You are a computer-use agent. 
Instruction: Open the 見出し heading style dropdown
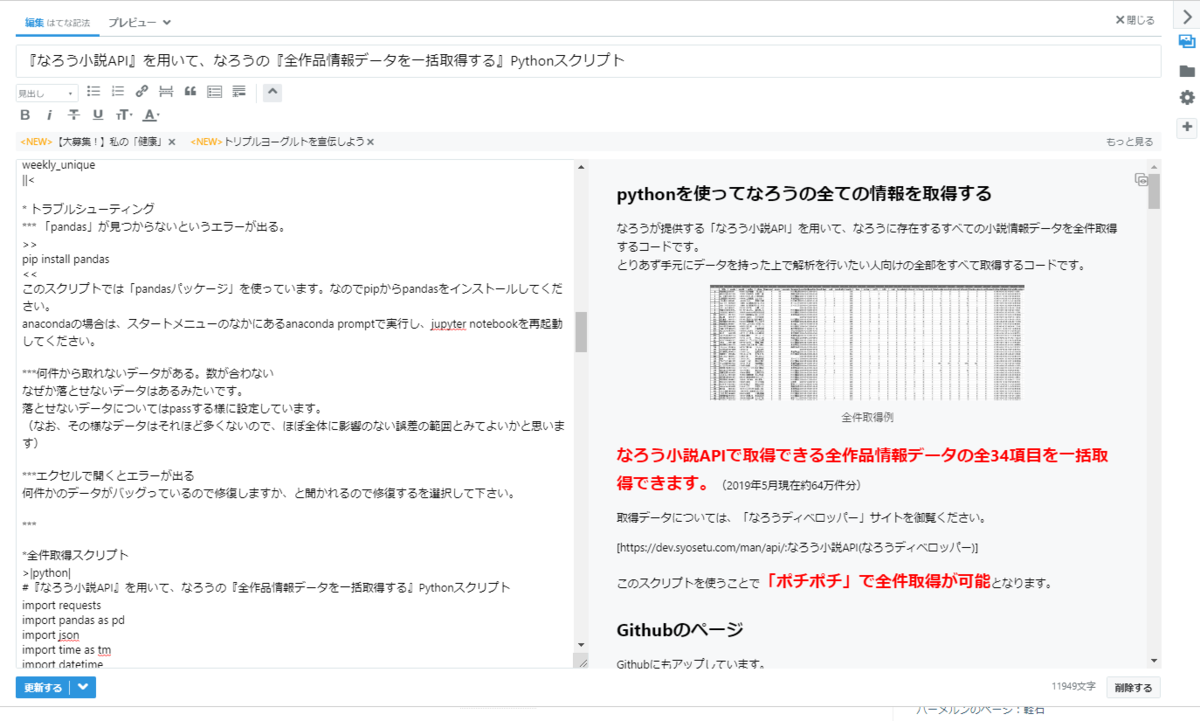point(45,91)
